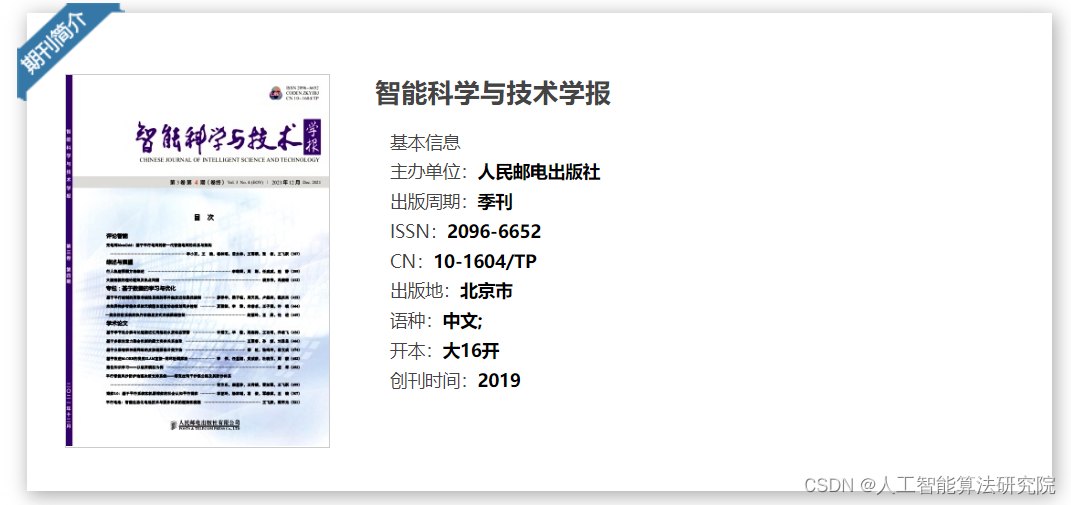Open the journal cover thumbnail image

click(197, 261)
